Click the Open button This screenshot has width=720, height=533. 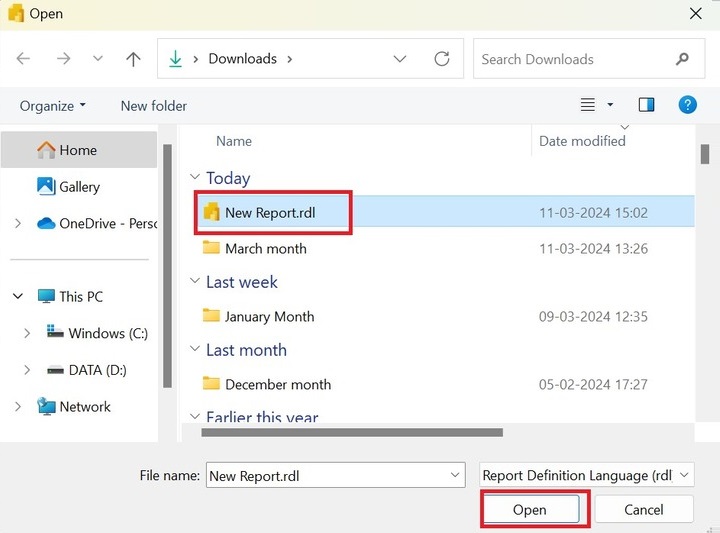pyautogui.click(x=530, y=510)
